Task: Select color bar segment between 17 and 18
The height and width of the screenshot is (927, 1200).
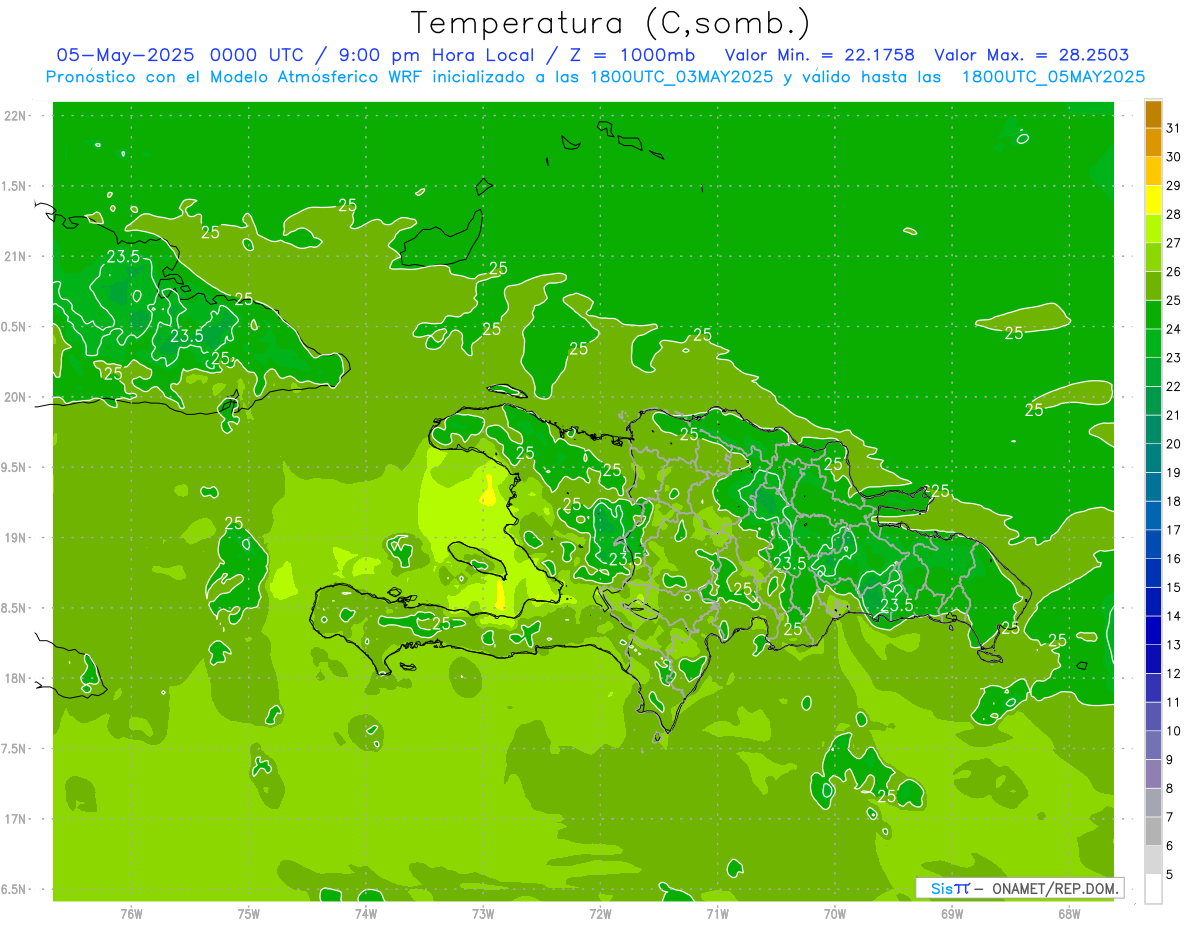Action: pos(1153,516)
